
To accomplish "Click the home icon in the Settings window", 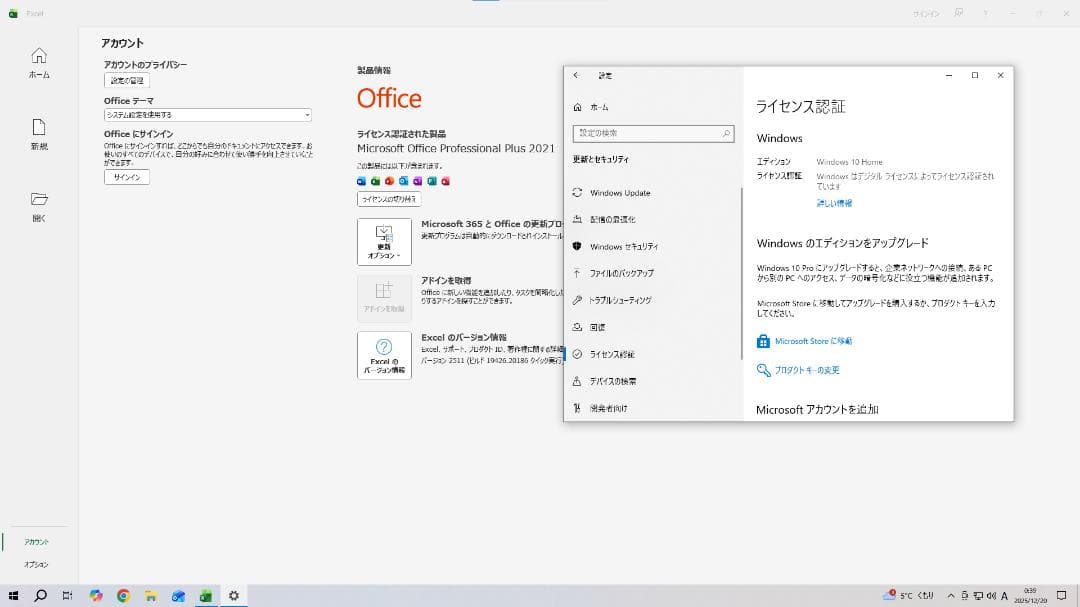I will click(577, 107).
